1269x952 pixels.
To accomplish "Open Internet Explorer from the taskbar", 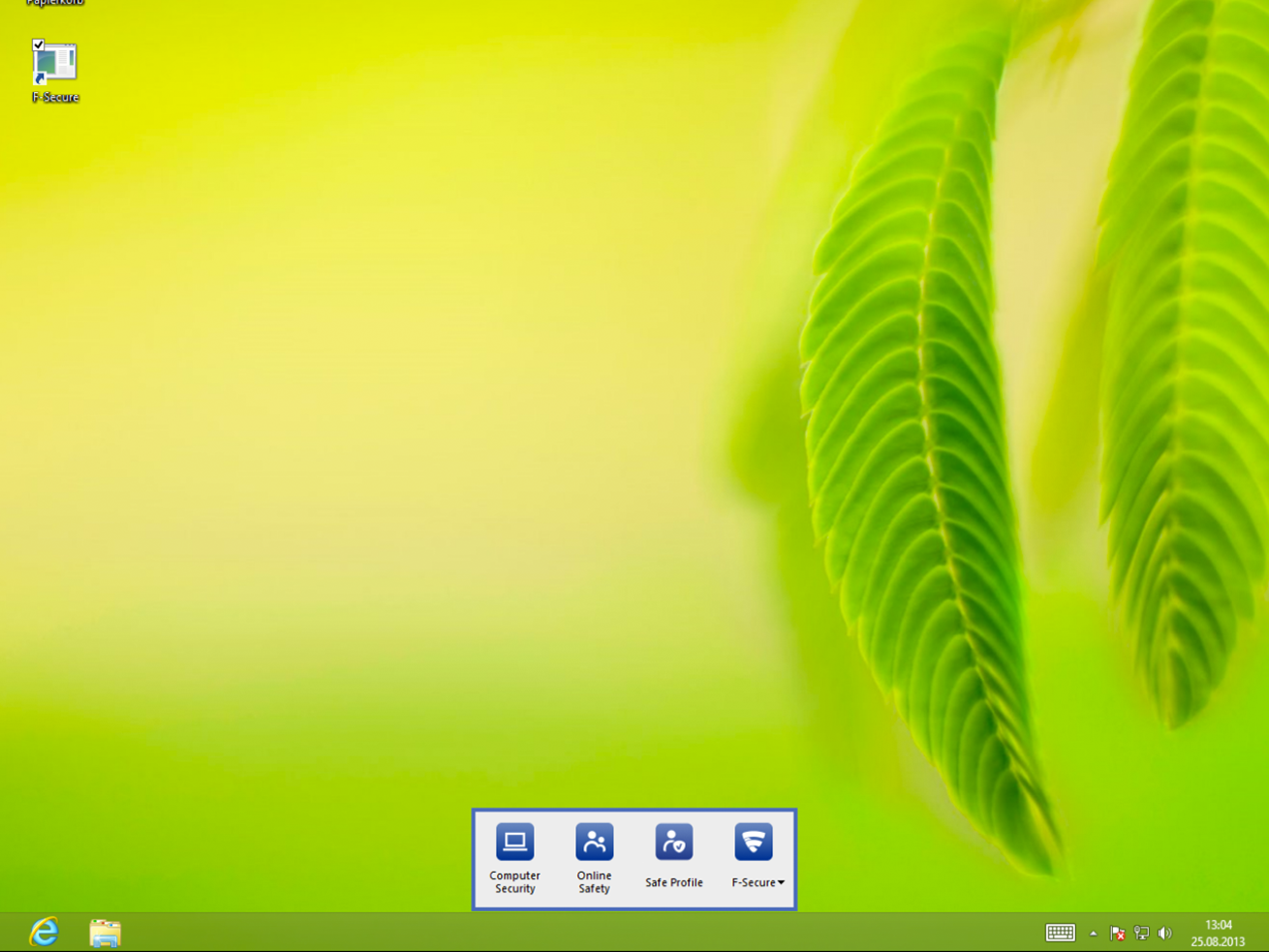I will point(45,932).
